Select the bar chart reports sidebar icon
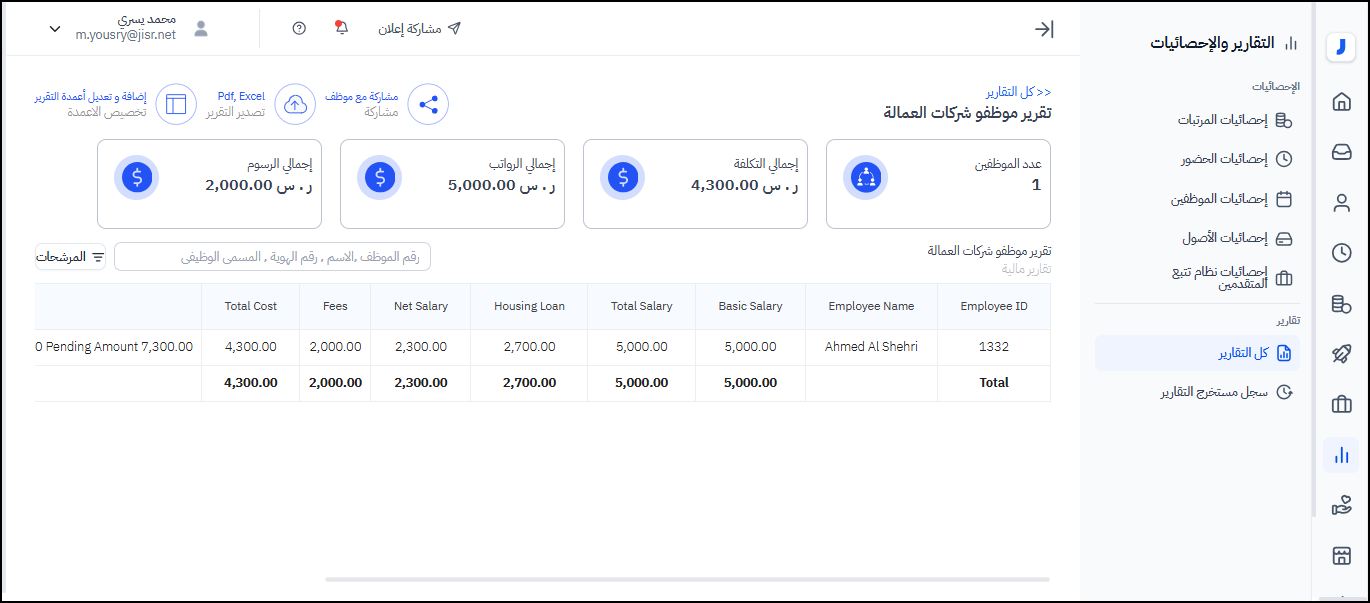Viewport: 1370px width, 603px height. pos(1341,455)
